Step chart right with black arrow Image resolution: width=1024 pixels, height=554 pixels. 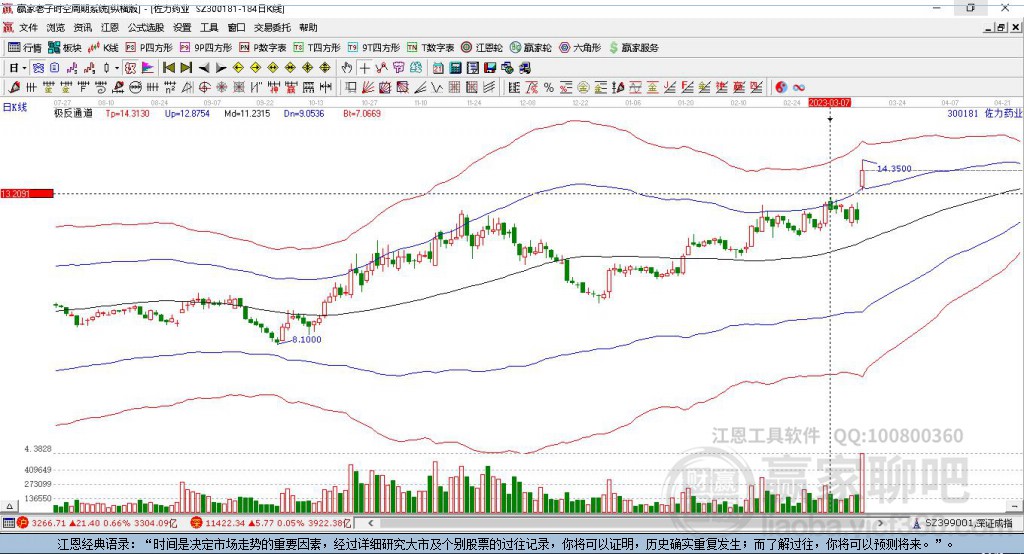pos(221,68)
